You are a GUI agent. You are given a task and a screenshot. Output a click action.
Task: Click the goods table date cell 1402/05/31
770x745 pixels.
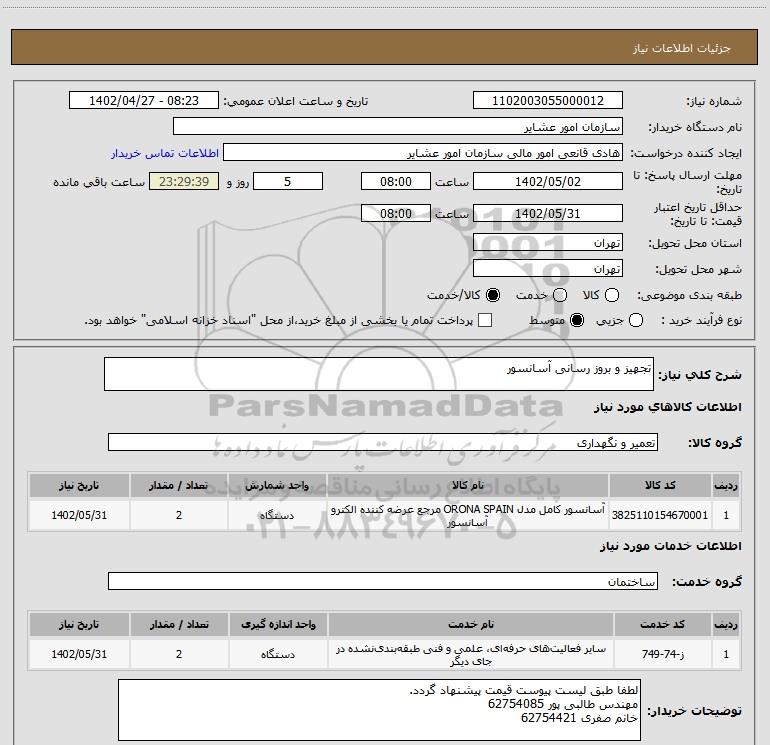(x=79, y=515)
